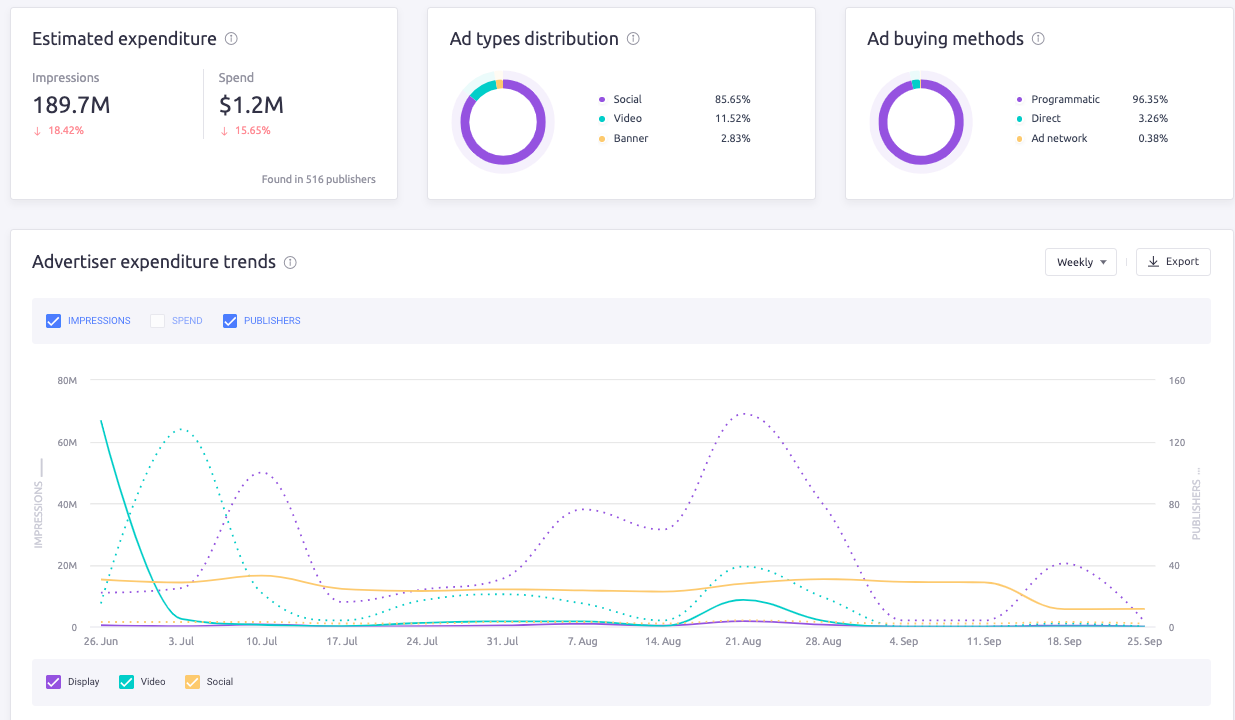
Task: Click the info icon next to Ad types distribution
Action: (x=633, y=38)
